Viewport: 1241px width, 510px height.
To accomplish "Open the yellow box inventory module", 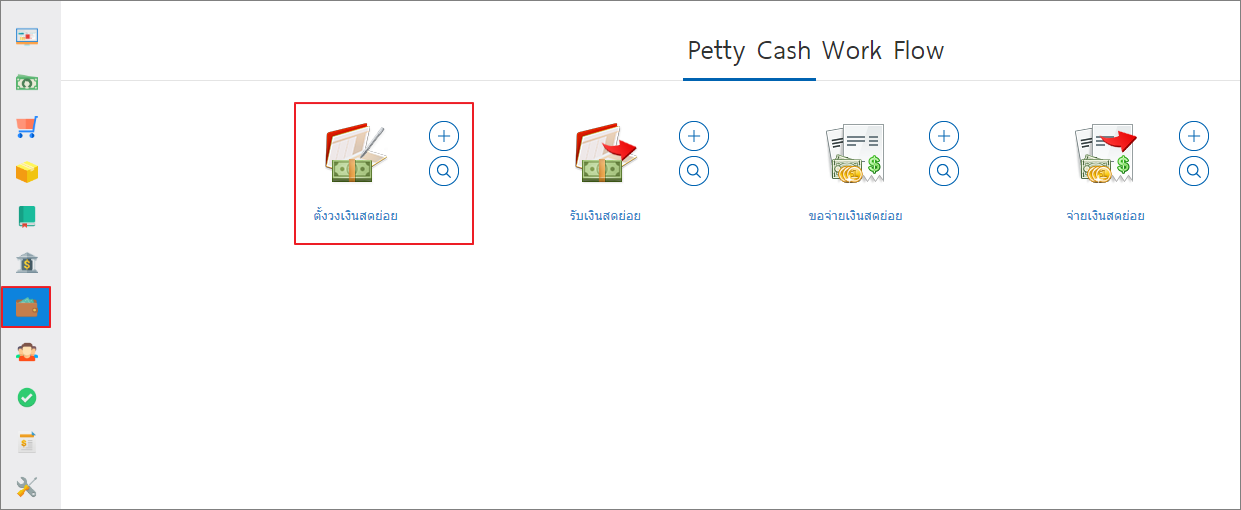I will 27,172.
